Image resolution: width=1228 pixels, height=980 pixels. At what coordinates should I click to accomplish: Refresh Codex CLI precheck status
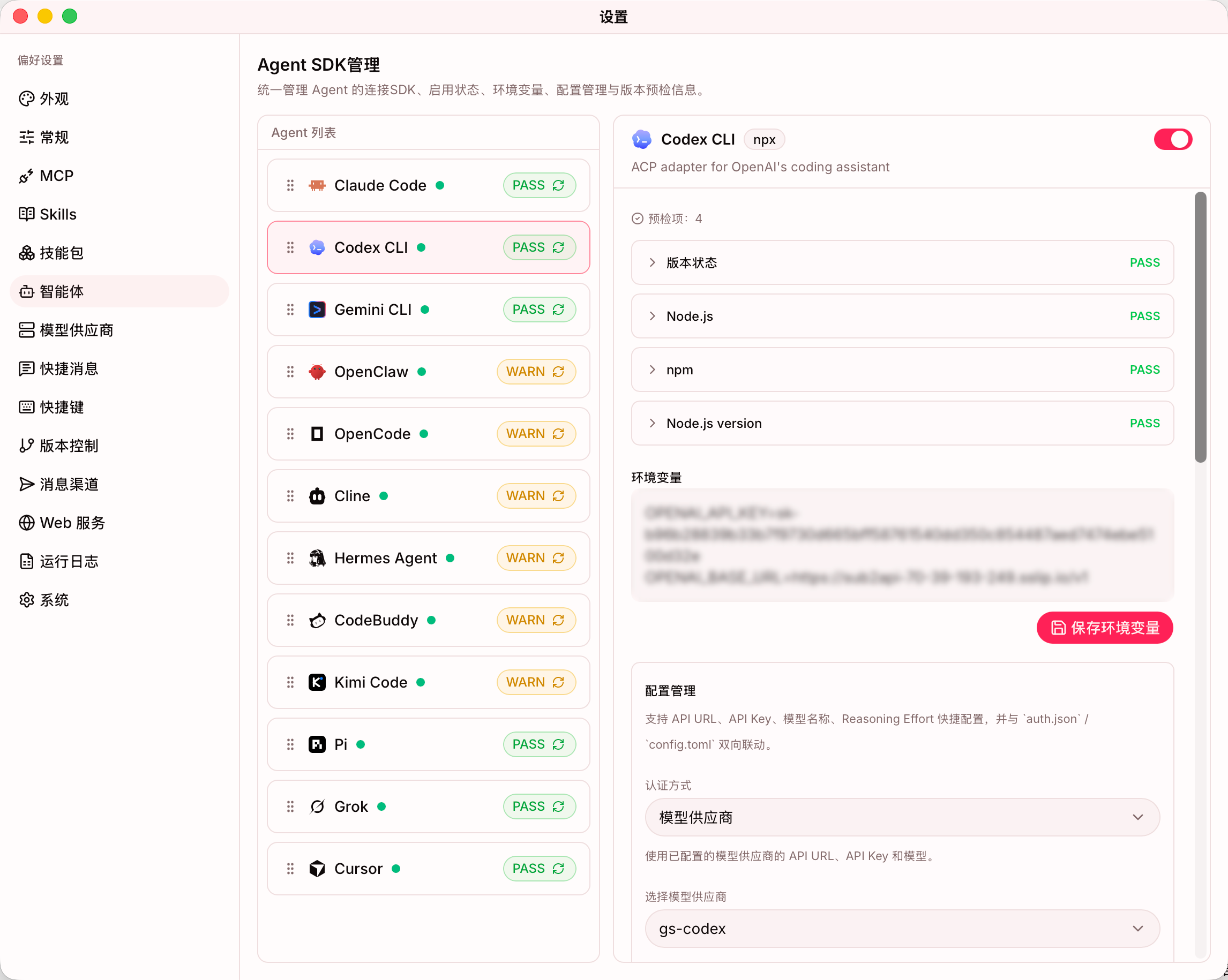[558, 247]
